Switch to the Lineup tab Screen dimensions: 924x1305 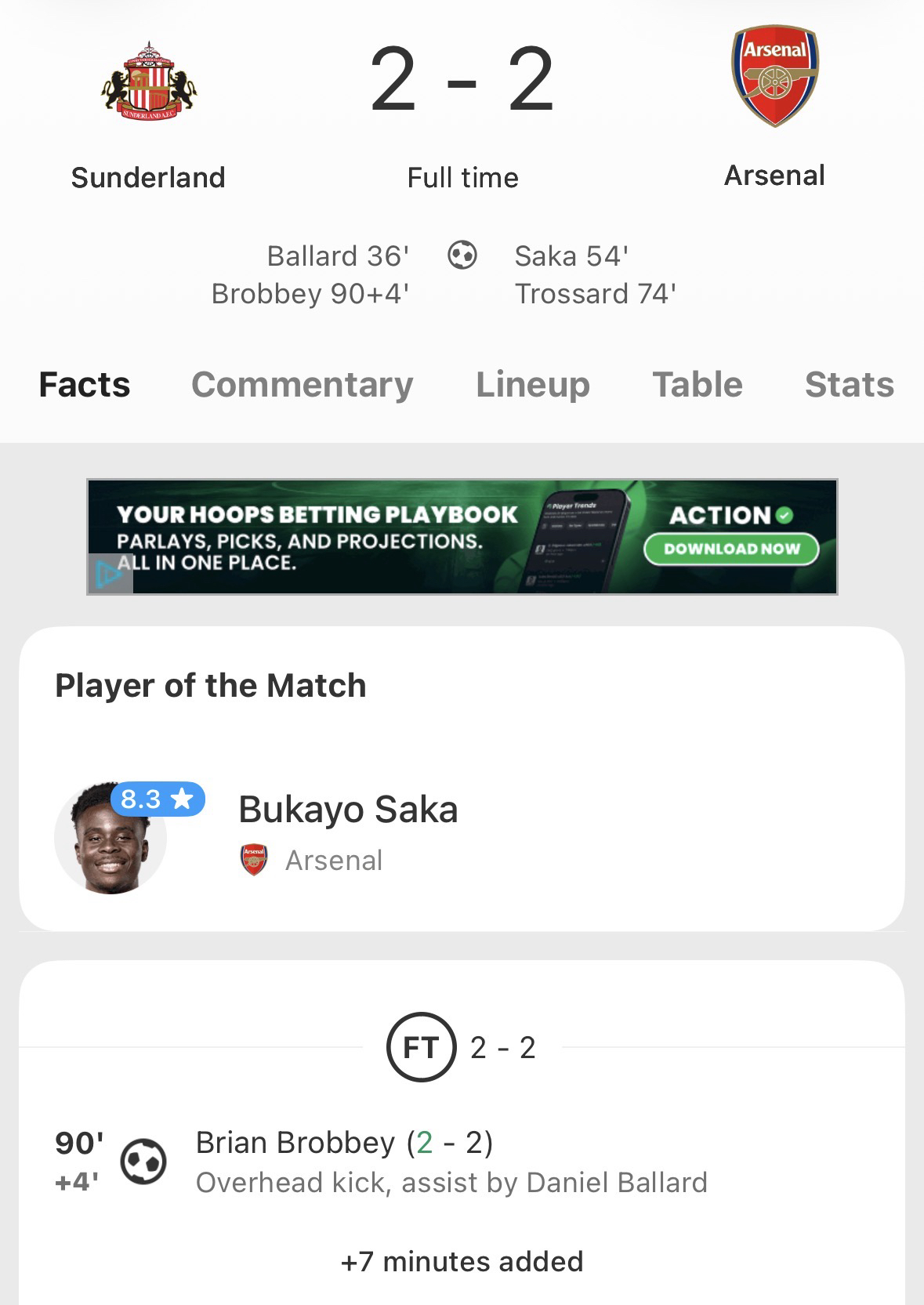click(533, 385)
